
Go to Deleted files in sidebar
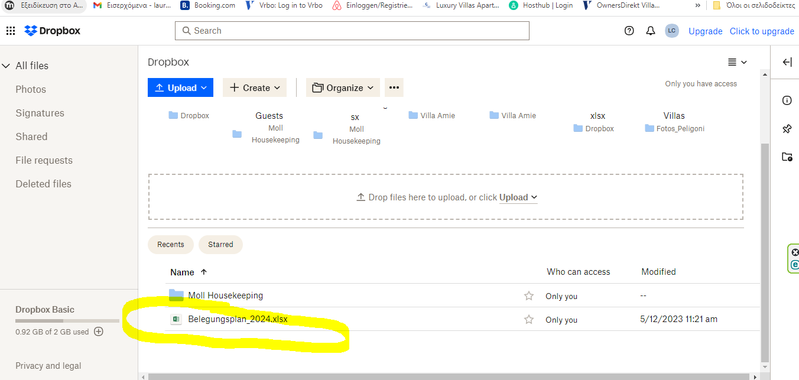[43, 184]
